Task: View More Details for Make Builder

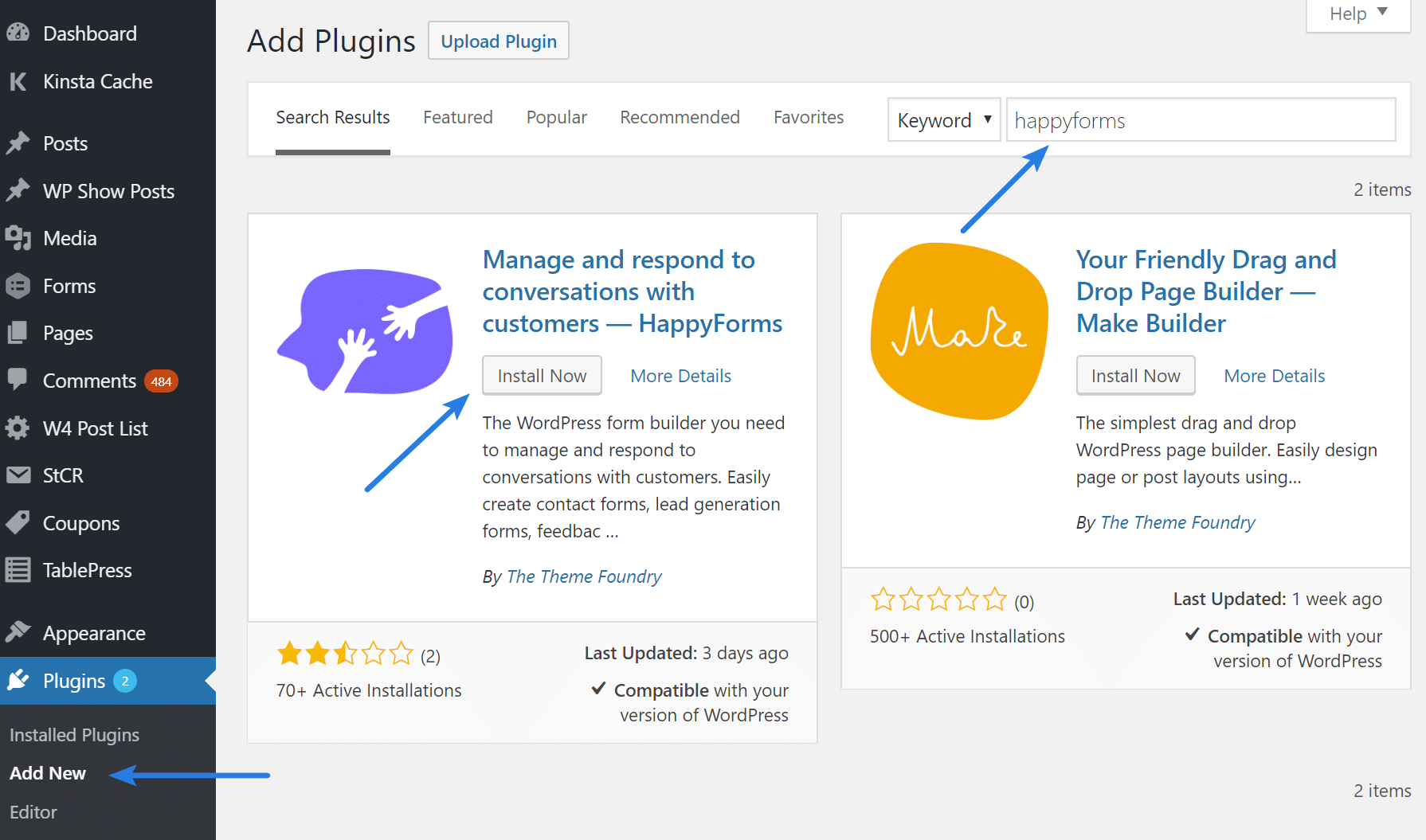Action: point(1275,376)
